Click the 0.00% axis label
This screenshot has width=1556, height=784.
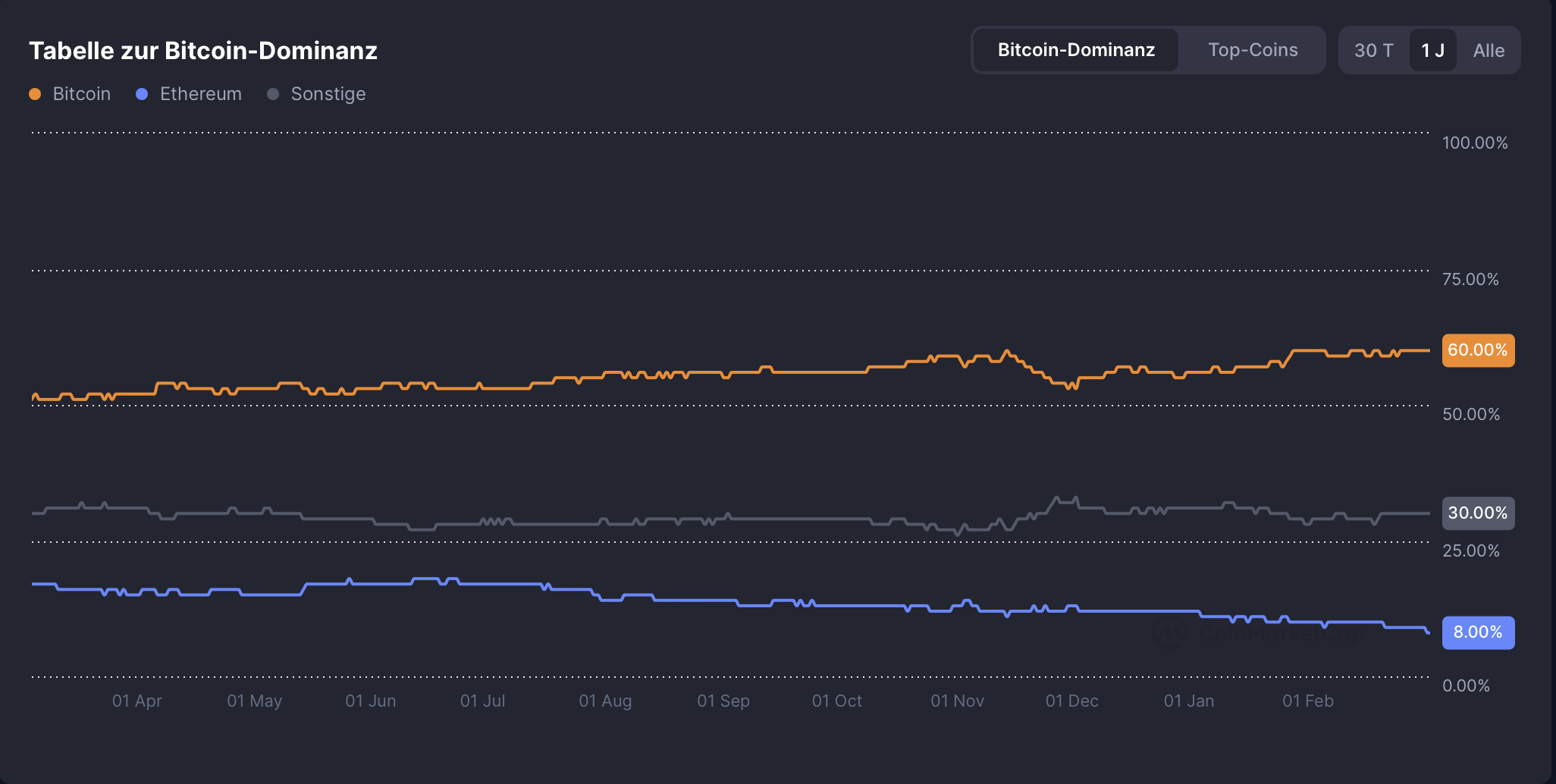(x=1466, y=686)
